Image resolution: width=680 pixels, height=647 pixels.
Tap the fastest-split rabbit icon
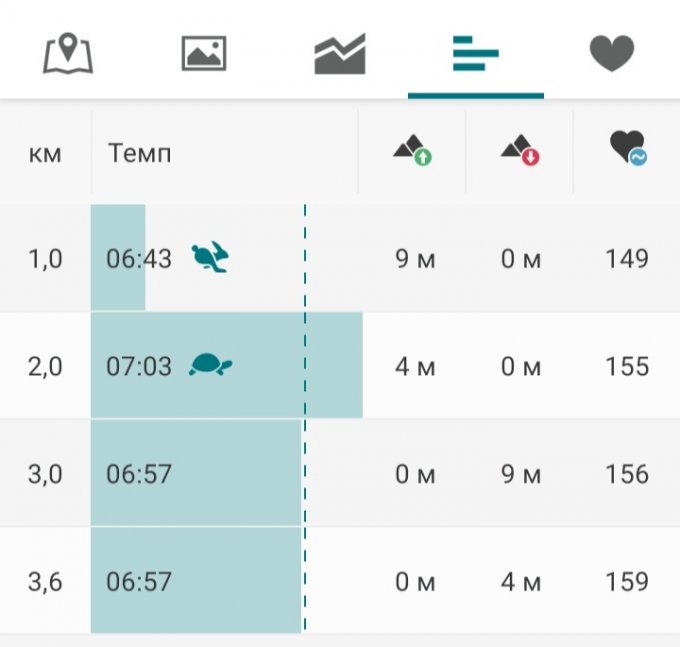211,258
